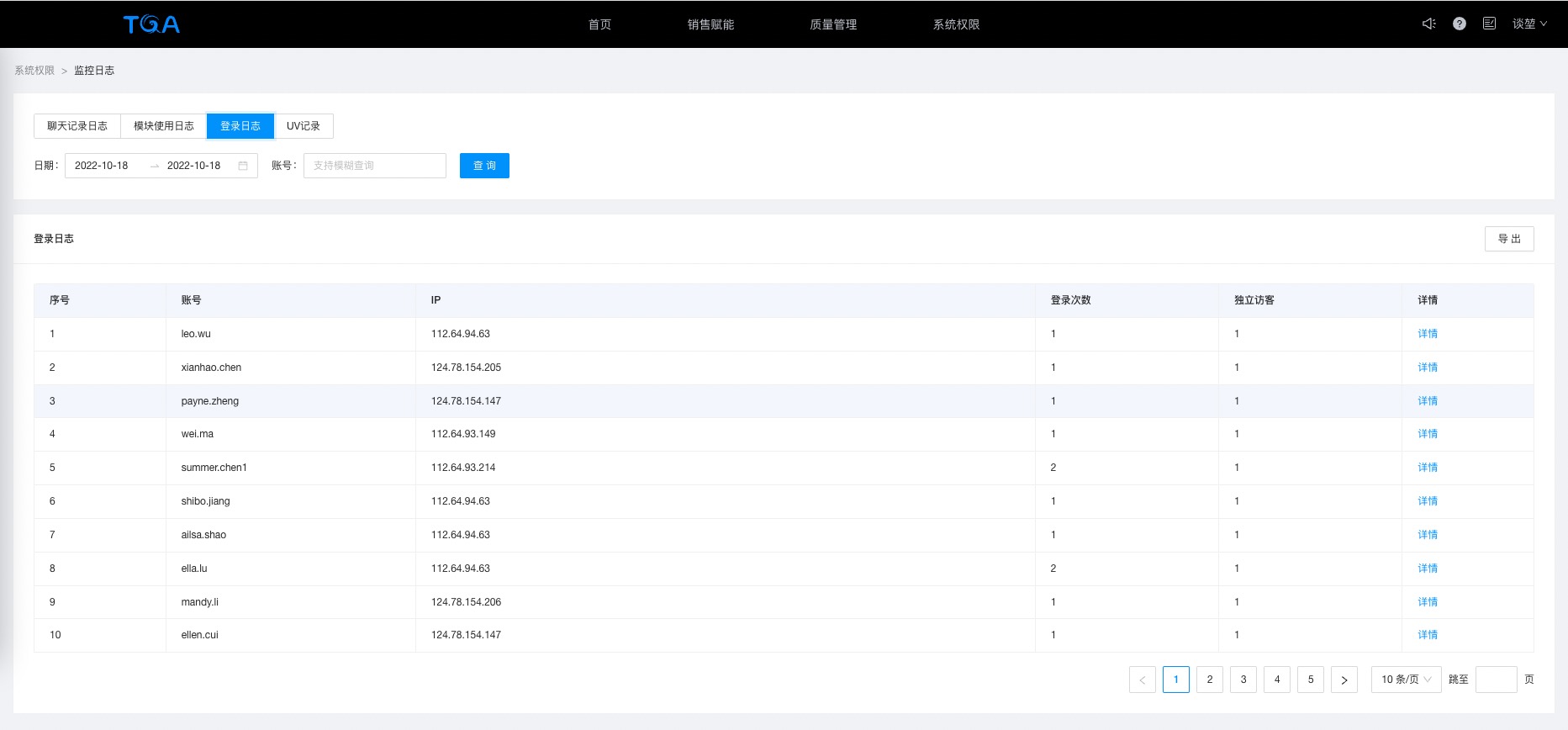Open the calendar icon in date range
The image size is (1568, 730).
pyautogui.click(x=243, y=166)
